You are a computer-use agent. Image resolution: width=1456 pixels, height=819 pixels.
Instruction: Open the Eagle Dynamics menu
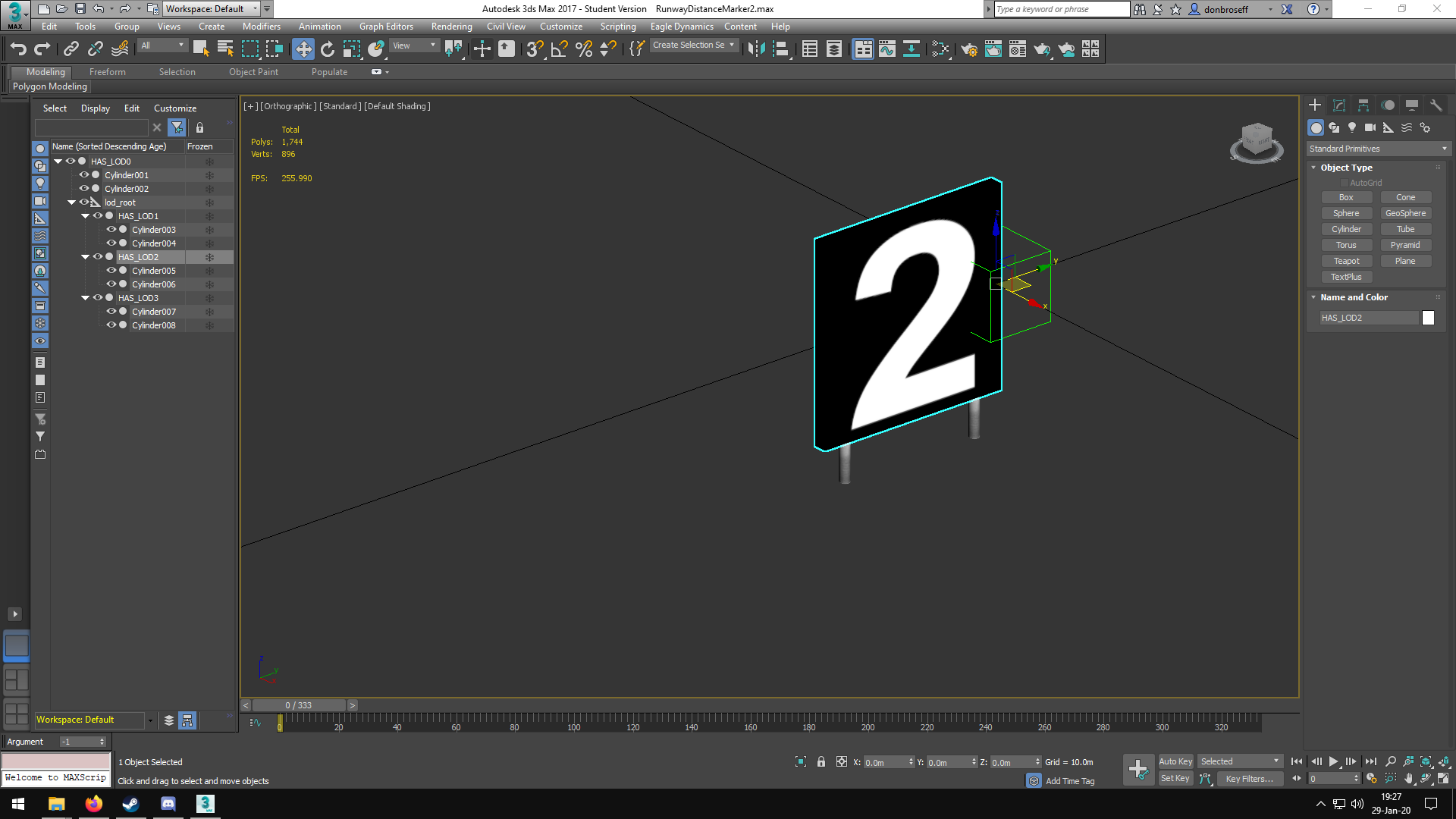pyautogui.click(x=682, y=27)
